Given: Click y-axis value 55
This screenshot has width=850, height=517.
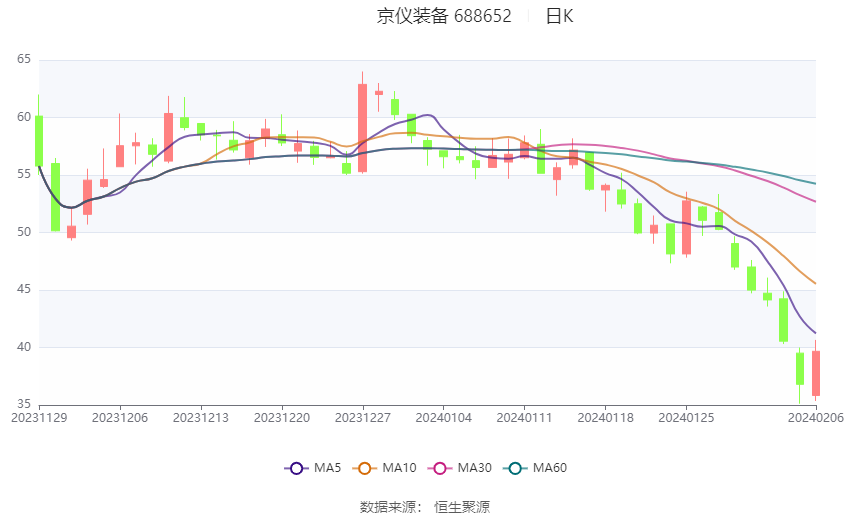Looking at the screenshot, I should [24, 175].
